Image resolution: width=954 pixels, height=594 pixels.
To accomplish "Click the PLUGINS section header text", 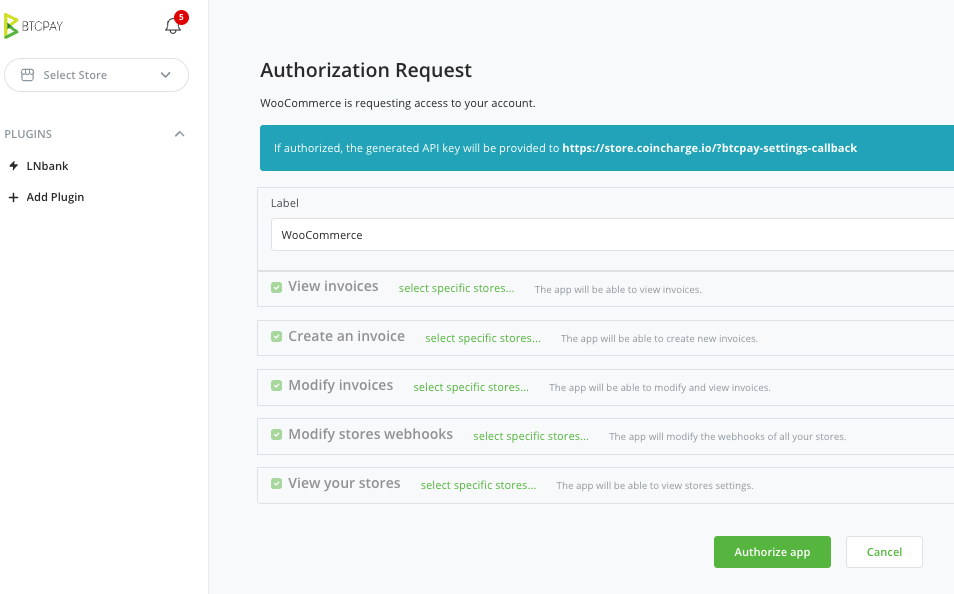I will (x=28, y=134).
